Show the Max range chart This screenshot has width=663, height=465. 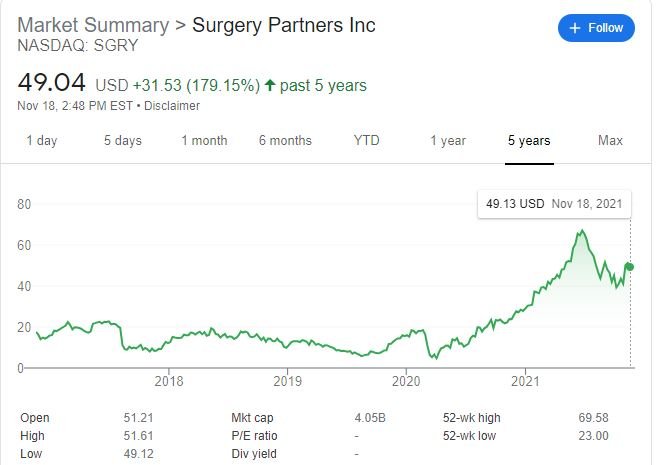(x=610, y=140)
